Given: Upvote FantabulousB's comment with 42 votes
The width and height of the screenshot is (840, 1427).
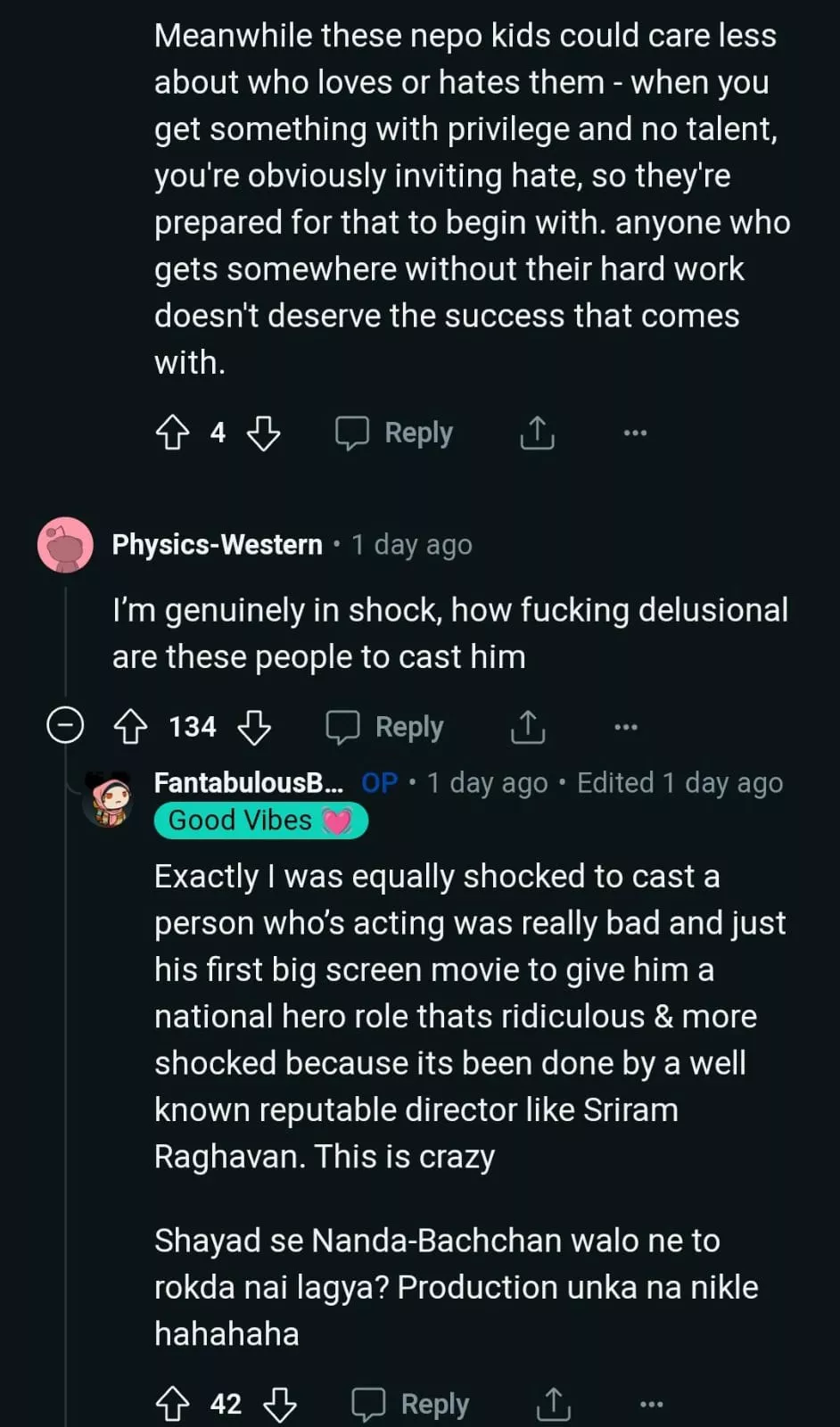Looking at the screenshot, I should point(173,1404).
